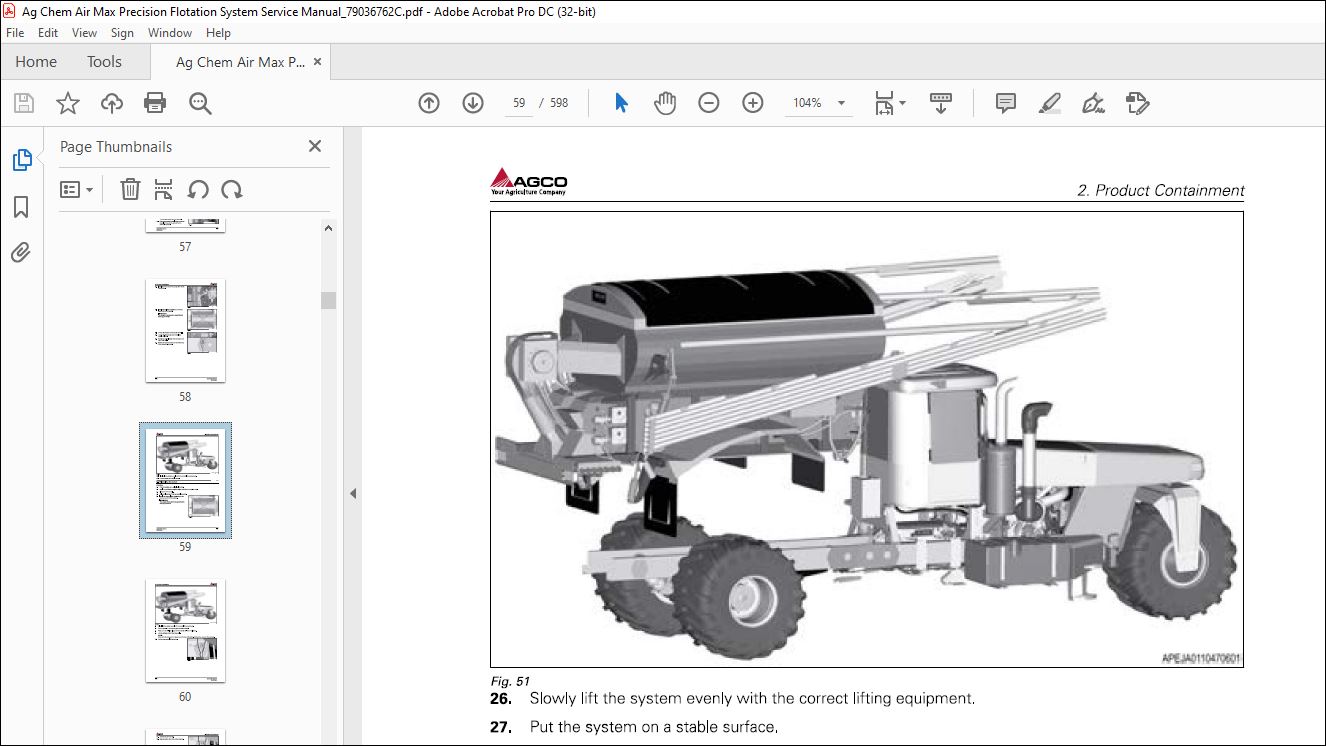Delete selected pages with trash icon
This screenshot has width=1326, height=746.
[130, 189]
